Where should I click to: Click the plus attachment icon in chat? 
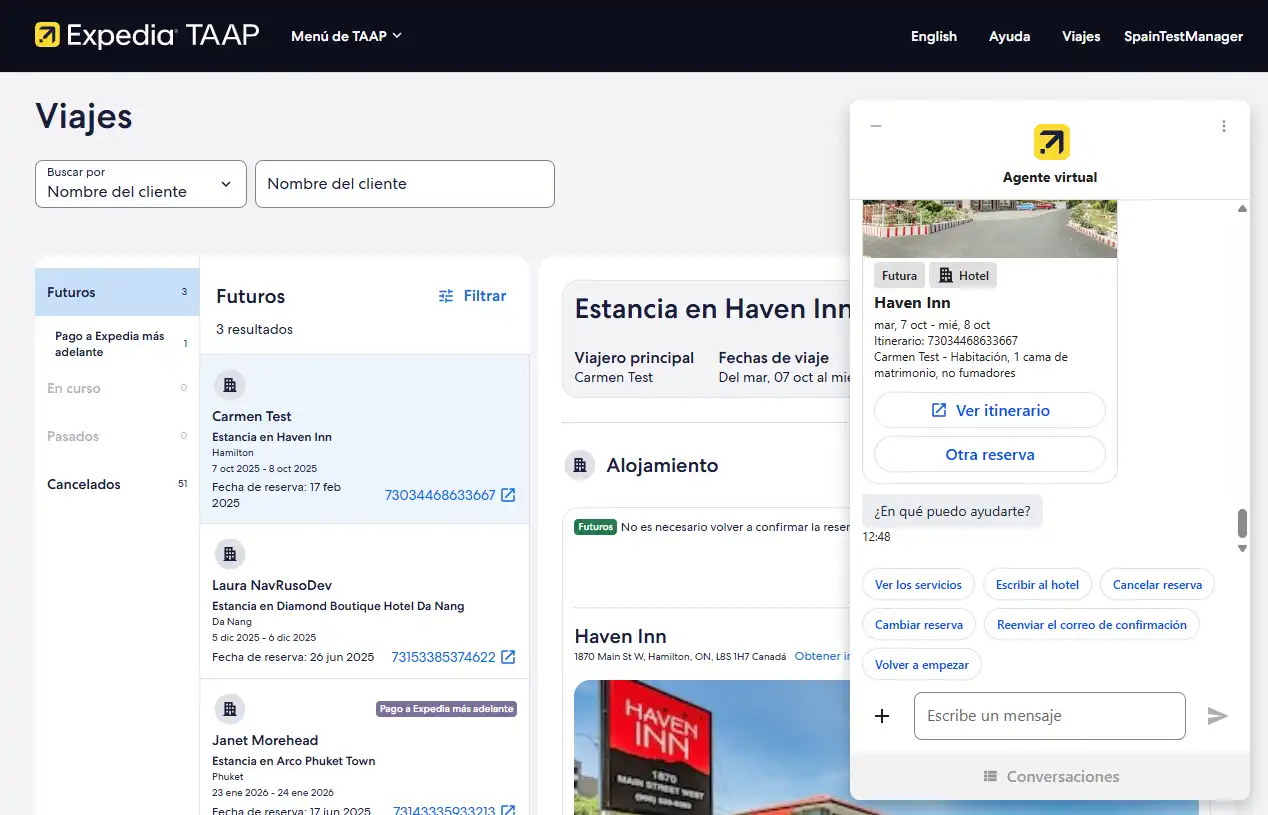pyautogui.click(x=882, y=716)
